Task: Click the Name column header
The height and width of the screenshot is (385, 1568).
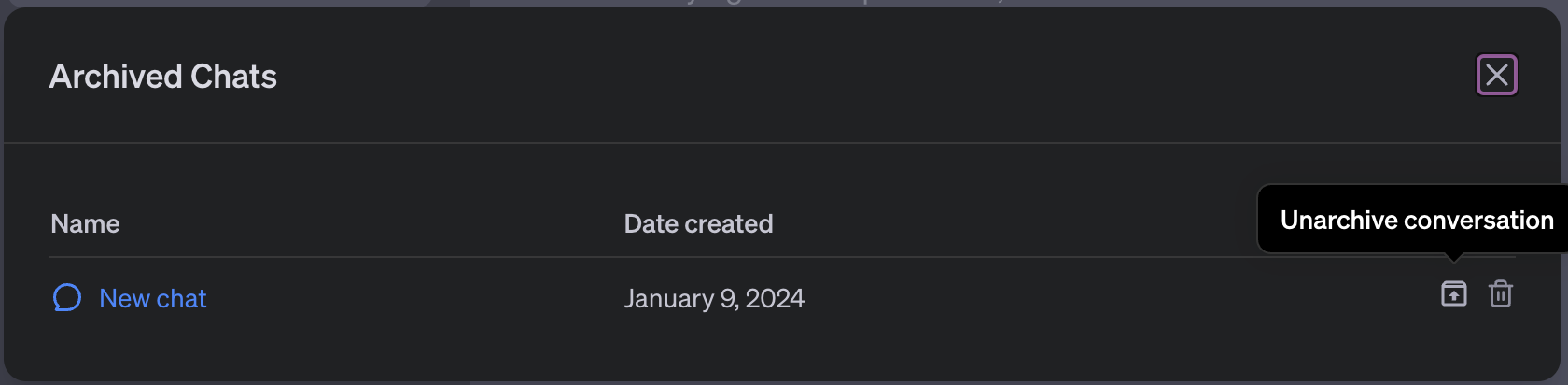Action: pos(85,224)
